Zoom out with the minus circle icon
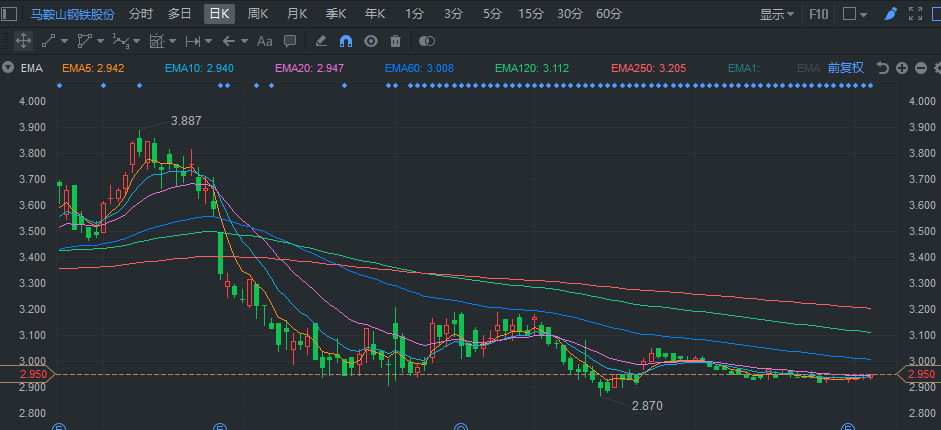Screen dimensions: 941x430 (921, 68)
